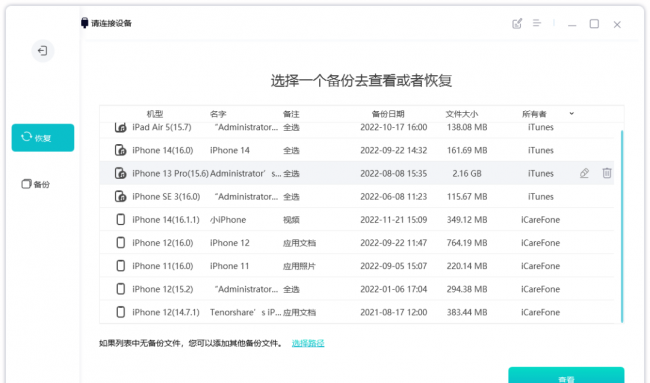Click the phone icon for iPhone 14(16.1.1)
The width and height of the screenshot is (650, 383).
121,220
